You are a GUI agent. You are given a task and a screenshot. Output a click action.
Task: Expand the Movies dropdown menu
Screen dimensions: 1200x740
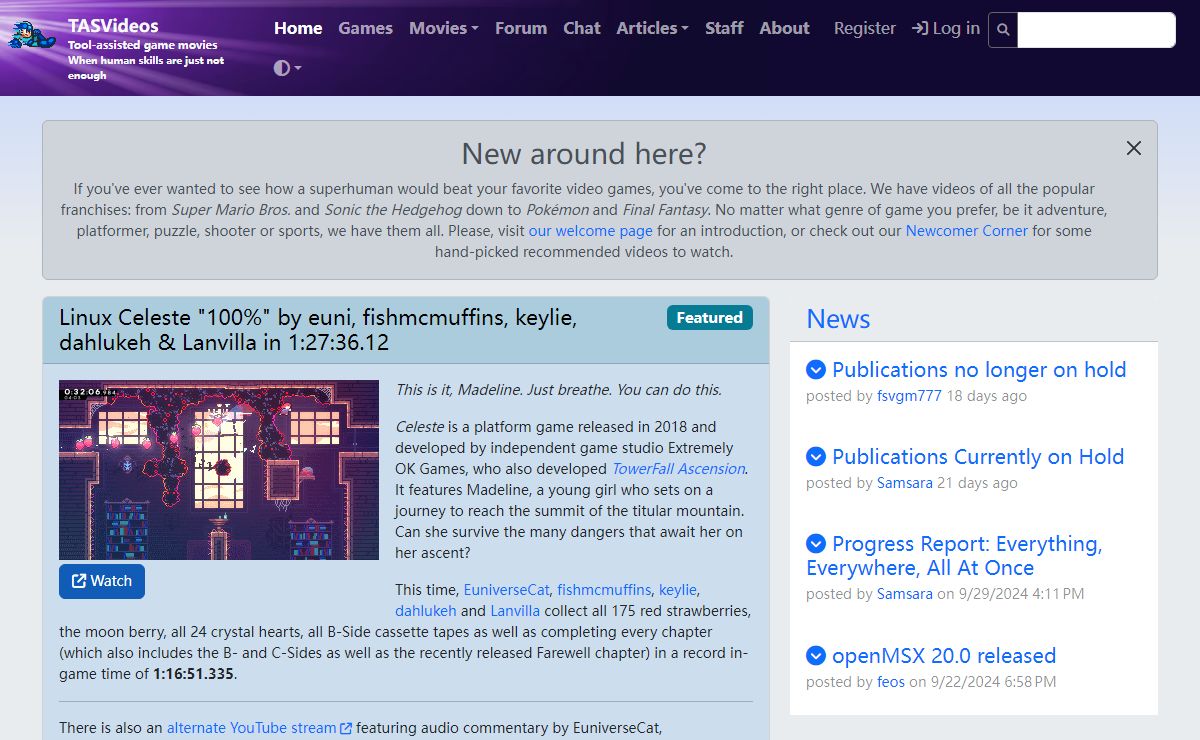[443, 28]
